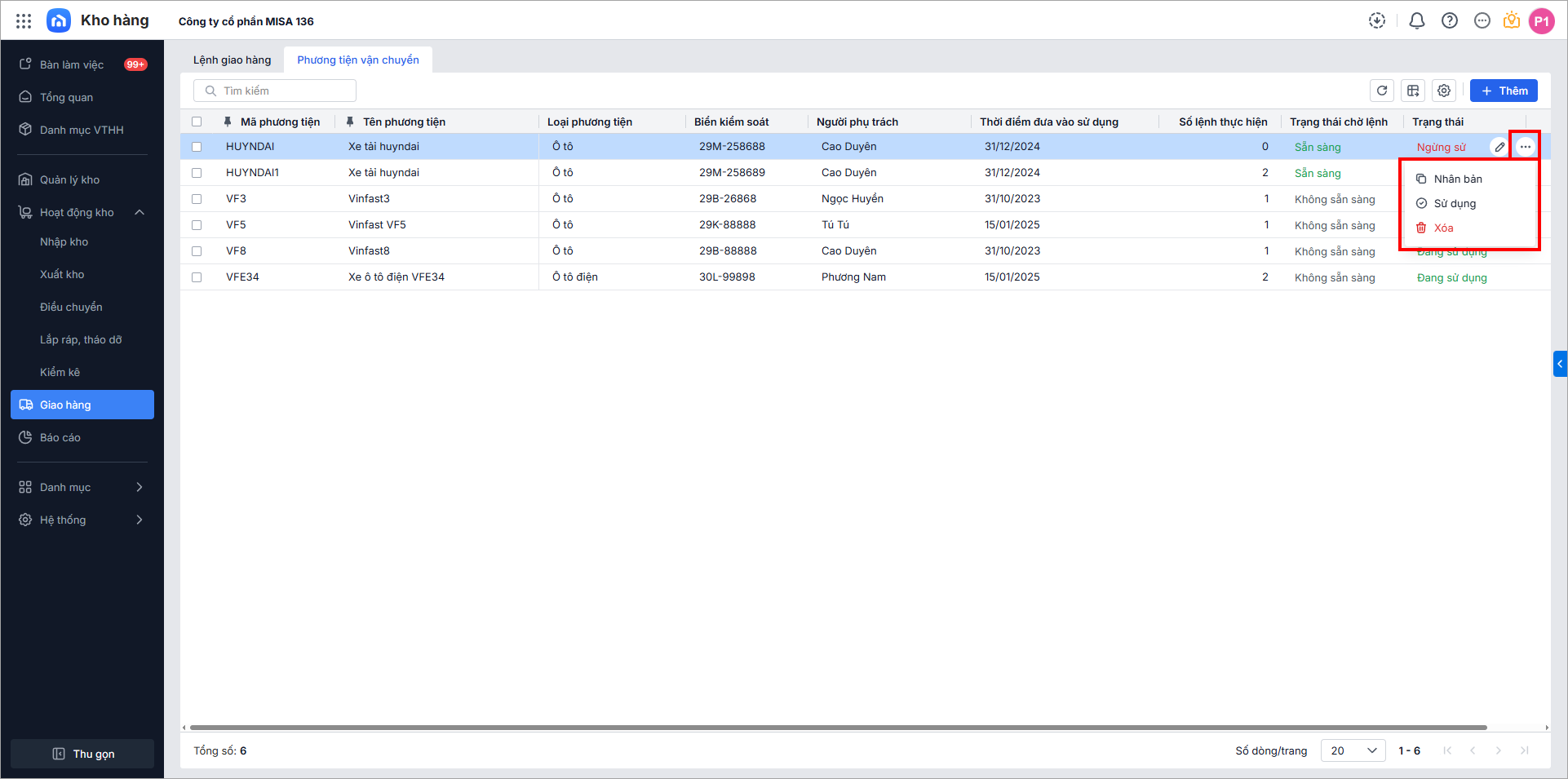
Task: Collapse the Hoạt động kho section
Action: [x=140, y=213]
